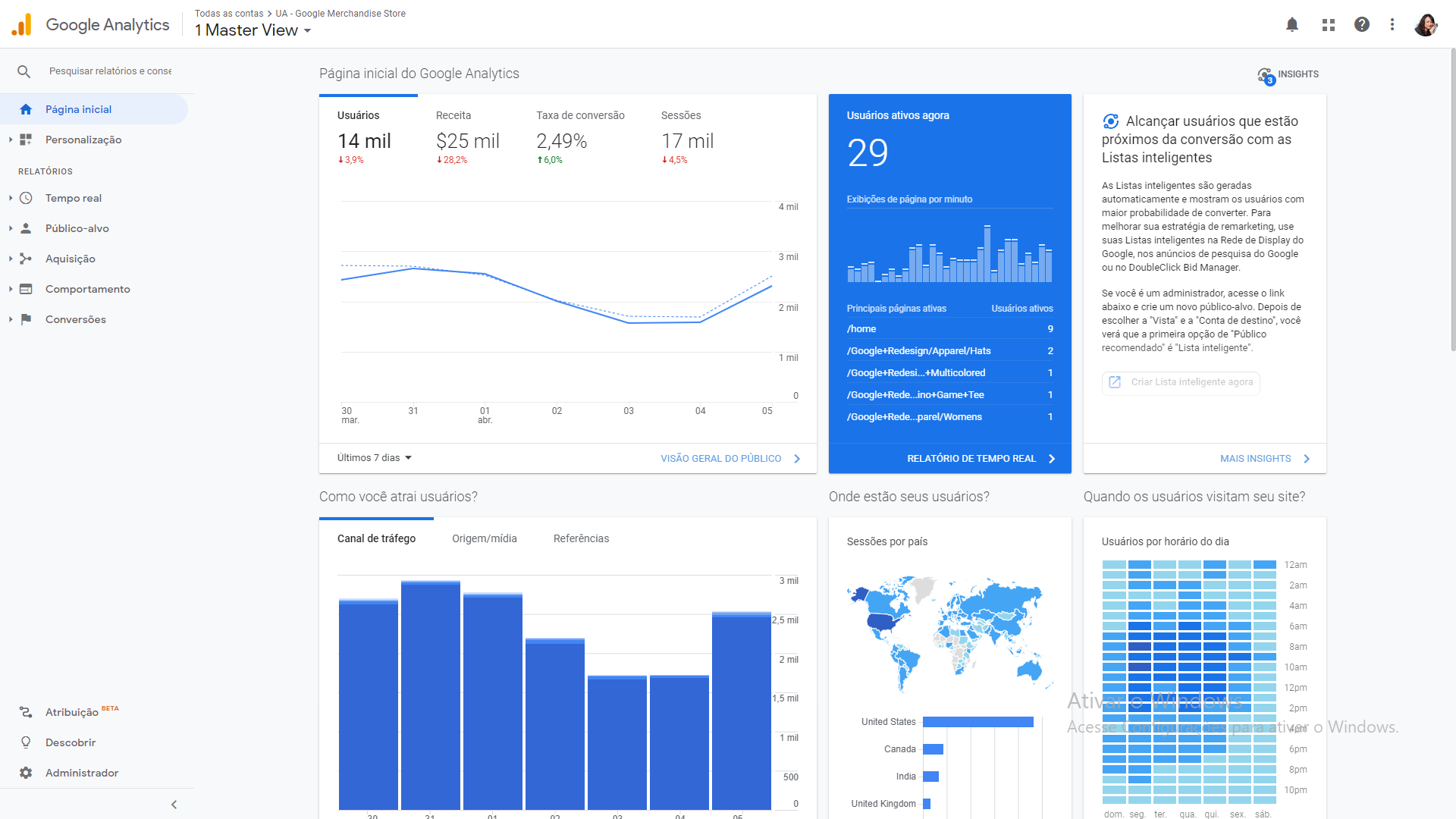Viewport: 1456px width, 819px height.
Task: Click the Comportamento window icon
Action: coord(26,289)
